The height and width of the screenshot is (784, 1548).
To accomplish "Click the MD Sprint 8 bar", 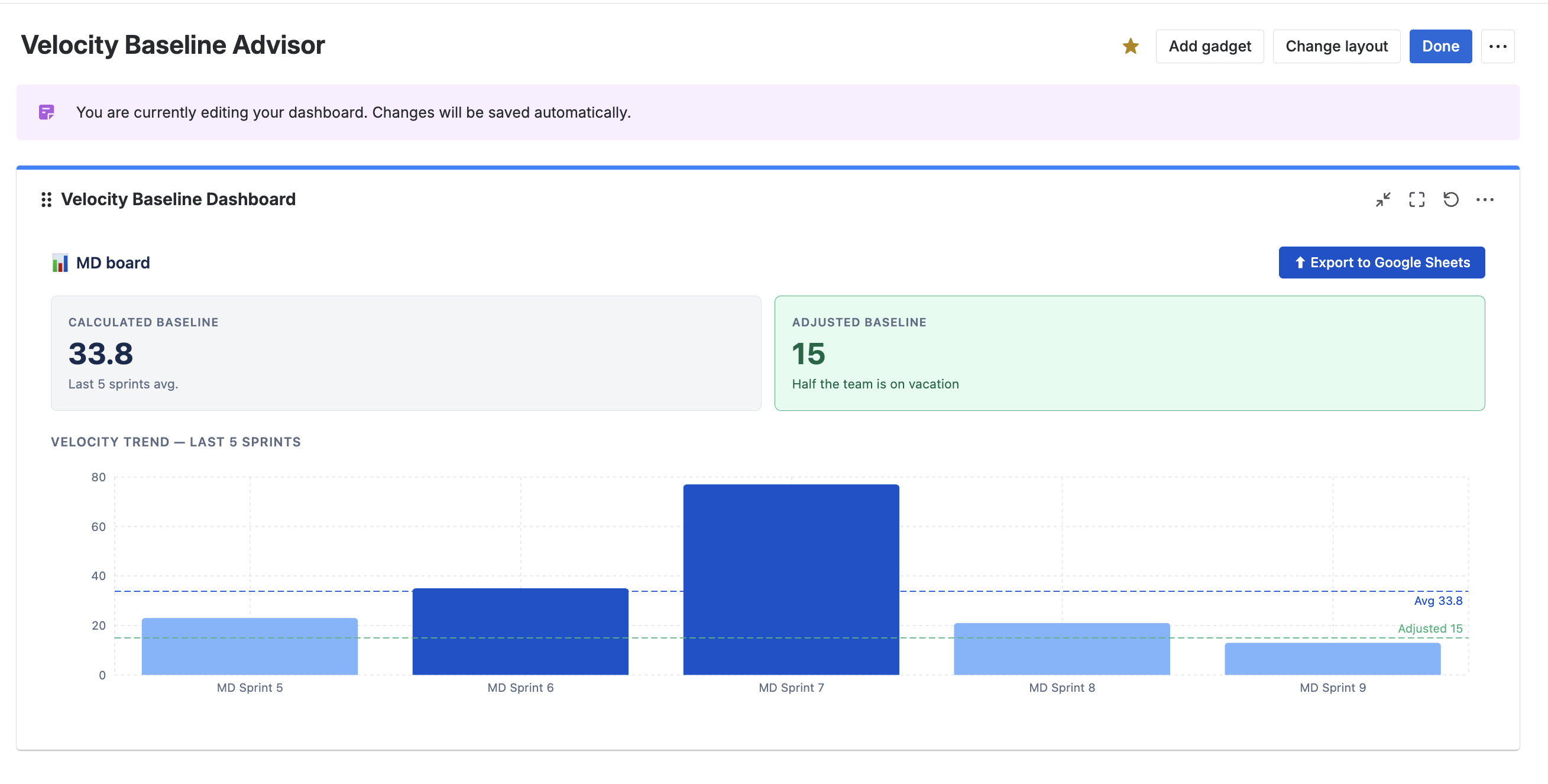I will 1062,649.
